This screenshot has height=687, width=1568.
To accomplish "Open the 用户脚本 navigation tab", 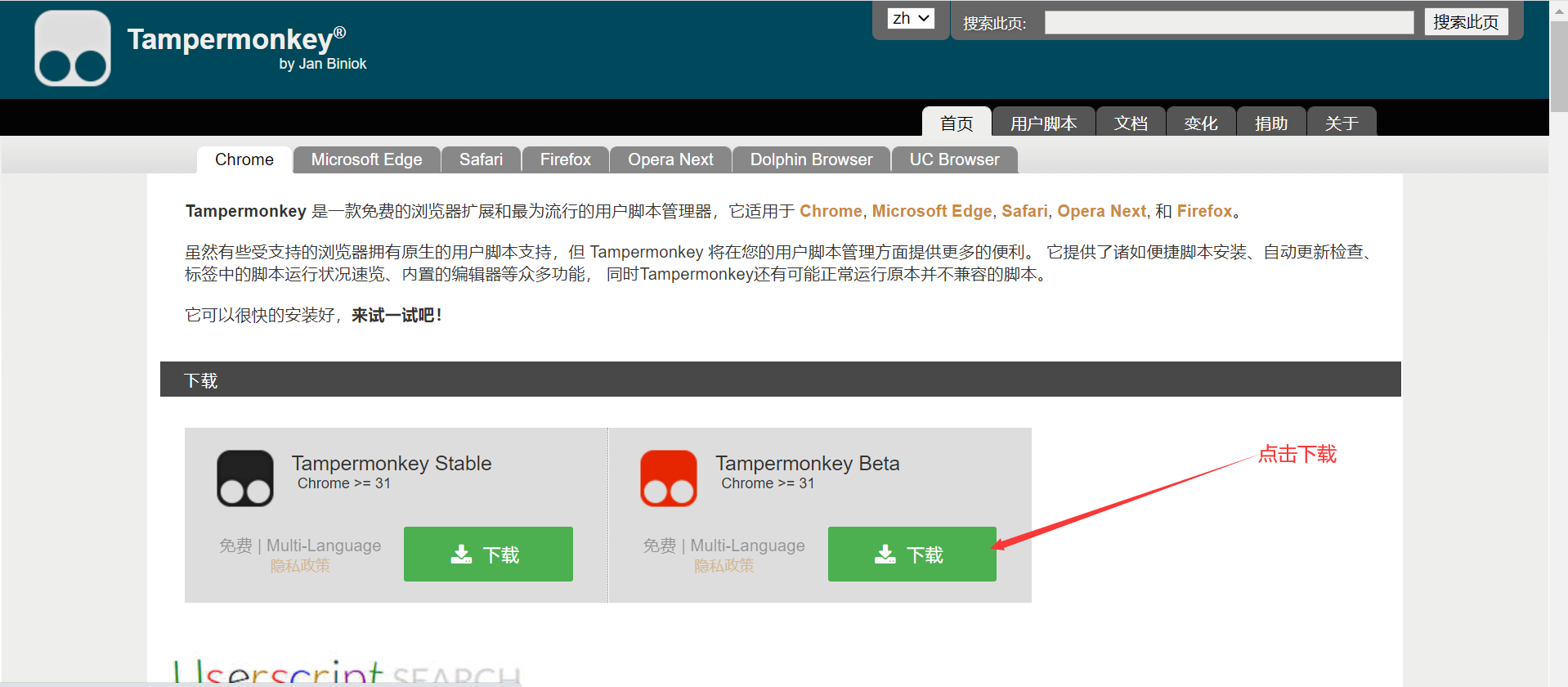I will click(x=1043, y=123).
